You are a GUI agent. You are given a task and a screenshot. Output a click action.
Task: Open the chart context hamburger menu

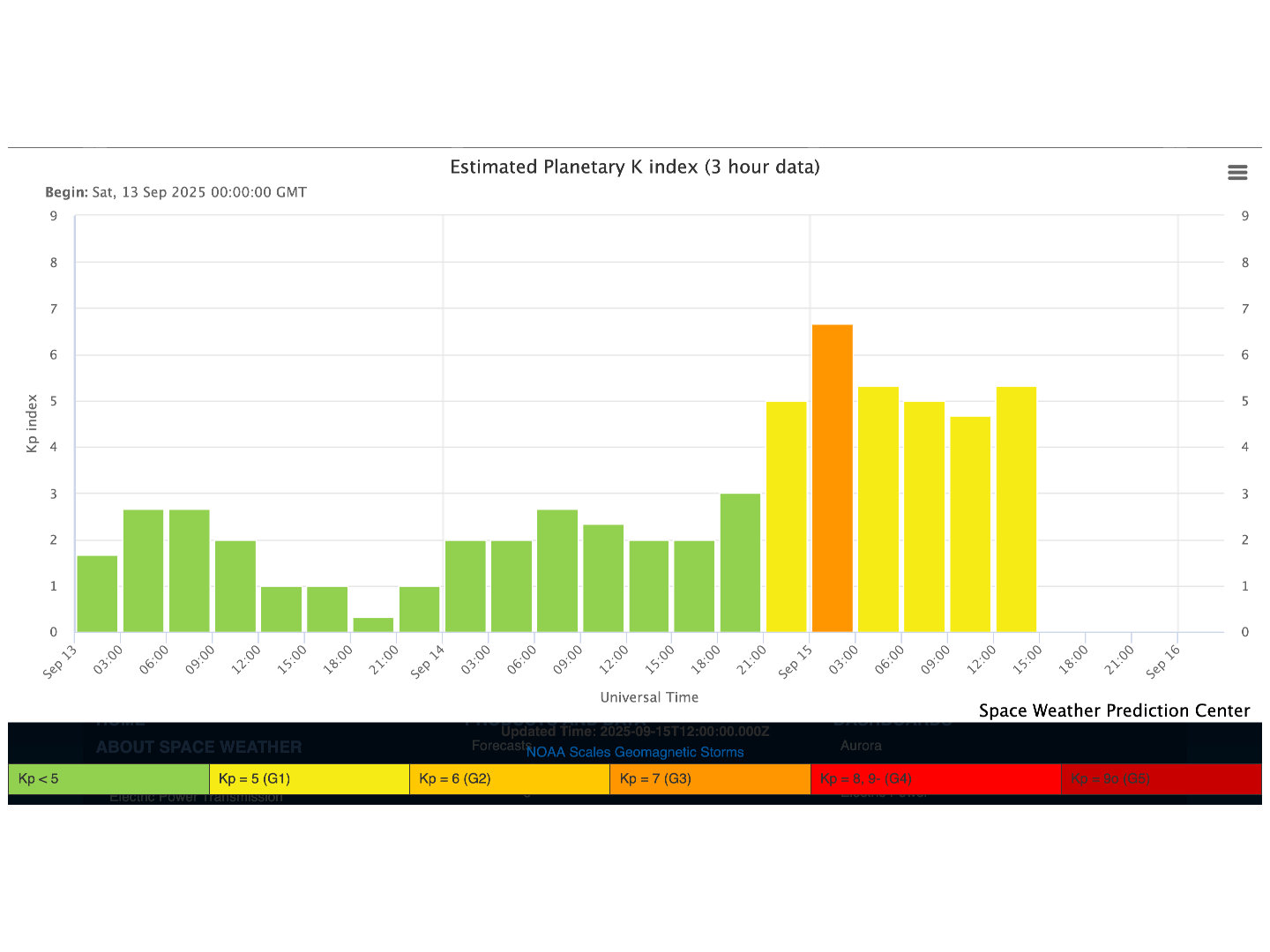[x=1237, y=173]
